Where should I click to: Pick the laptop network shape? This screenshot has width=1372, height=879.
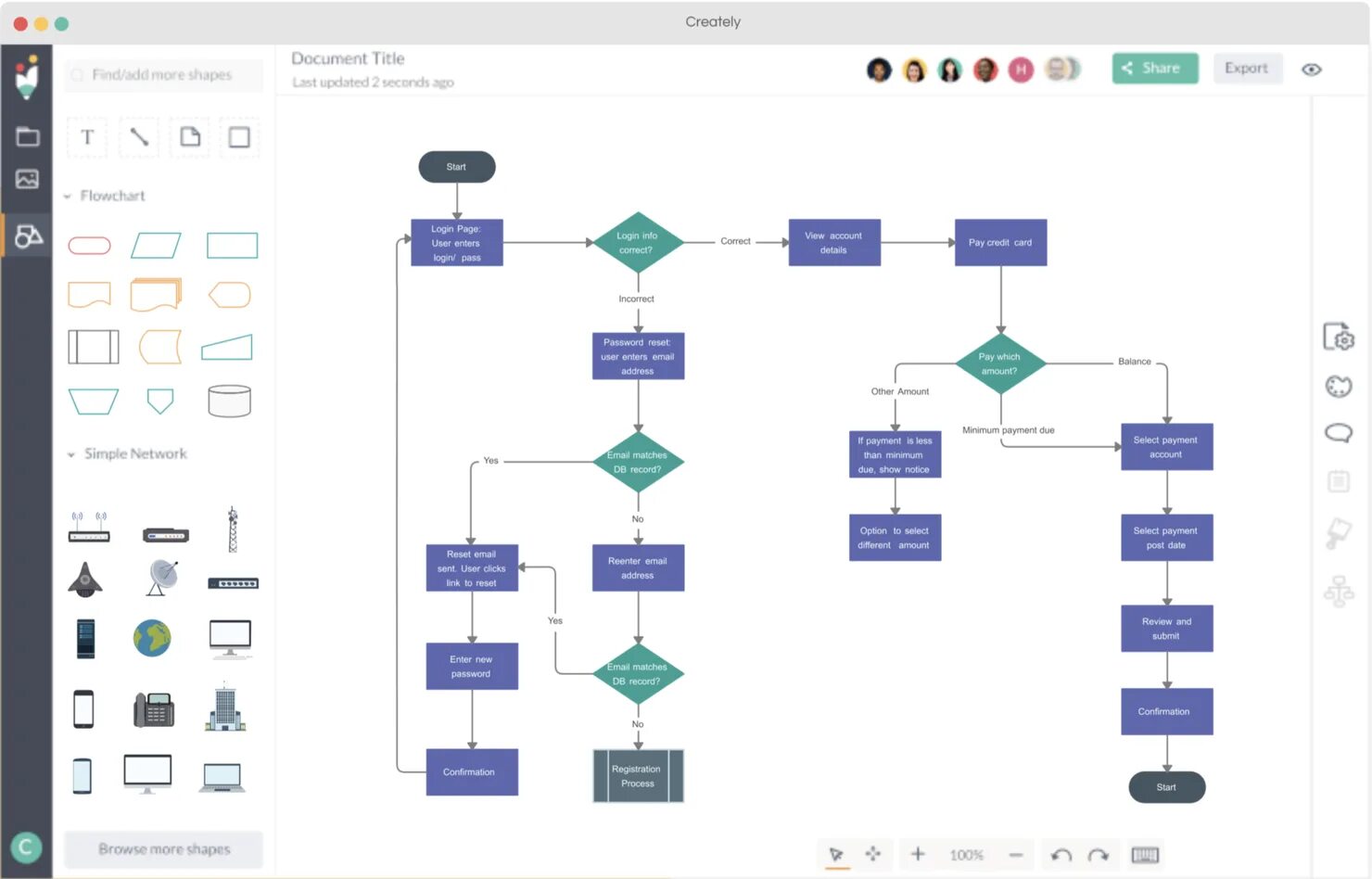pos(222,777)
